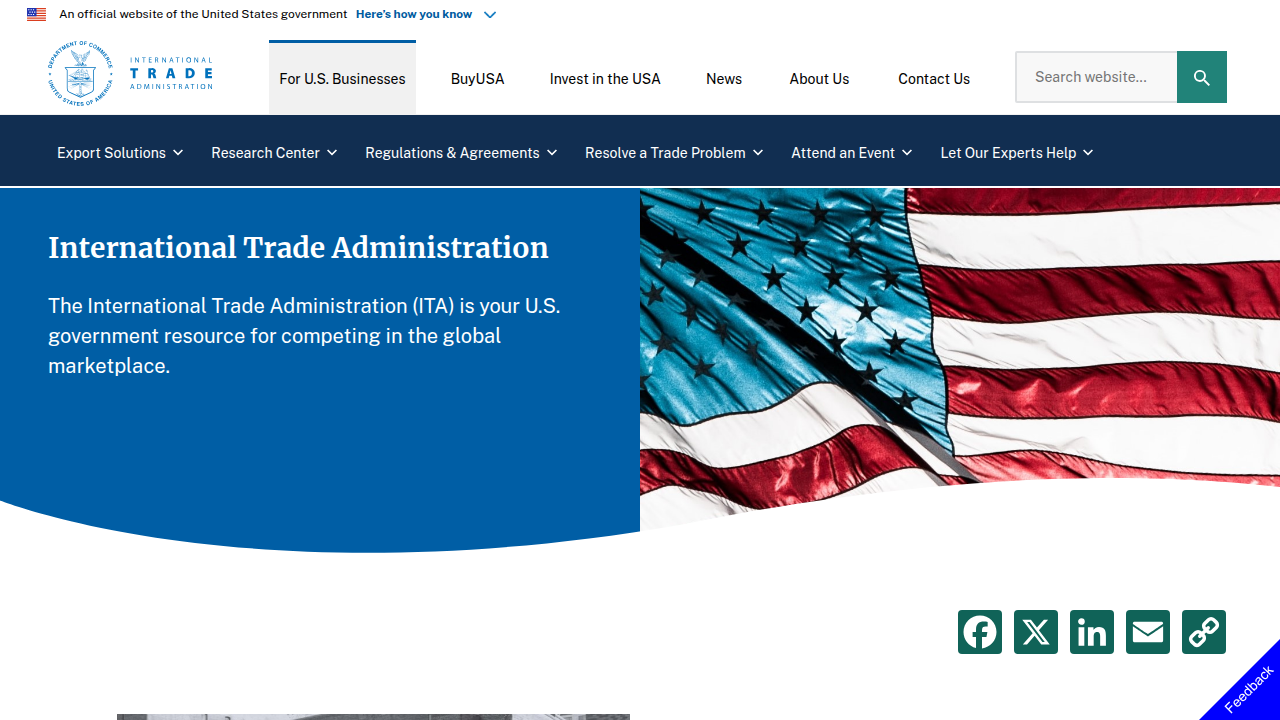Share page via email icon
The height and width of the screenshot is (720, 1280).
[x=1148, y=632]
